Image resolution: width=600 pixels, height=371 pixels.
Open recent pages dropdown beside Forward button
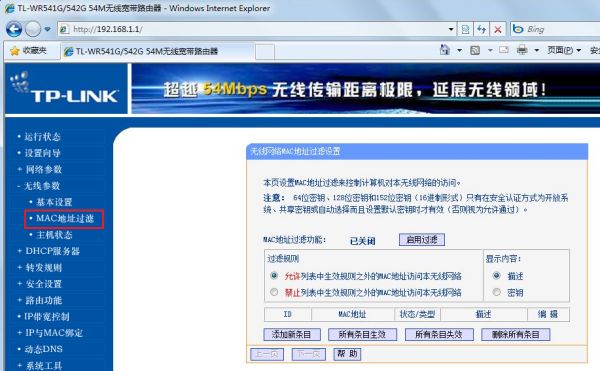pos(47,29)
